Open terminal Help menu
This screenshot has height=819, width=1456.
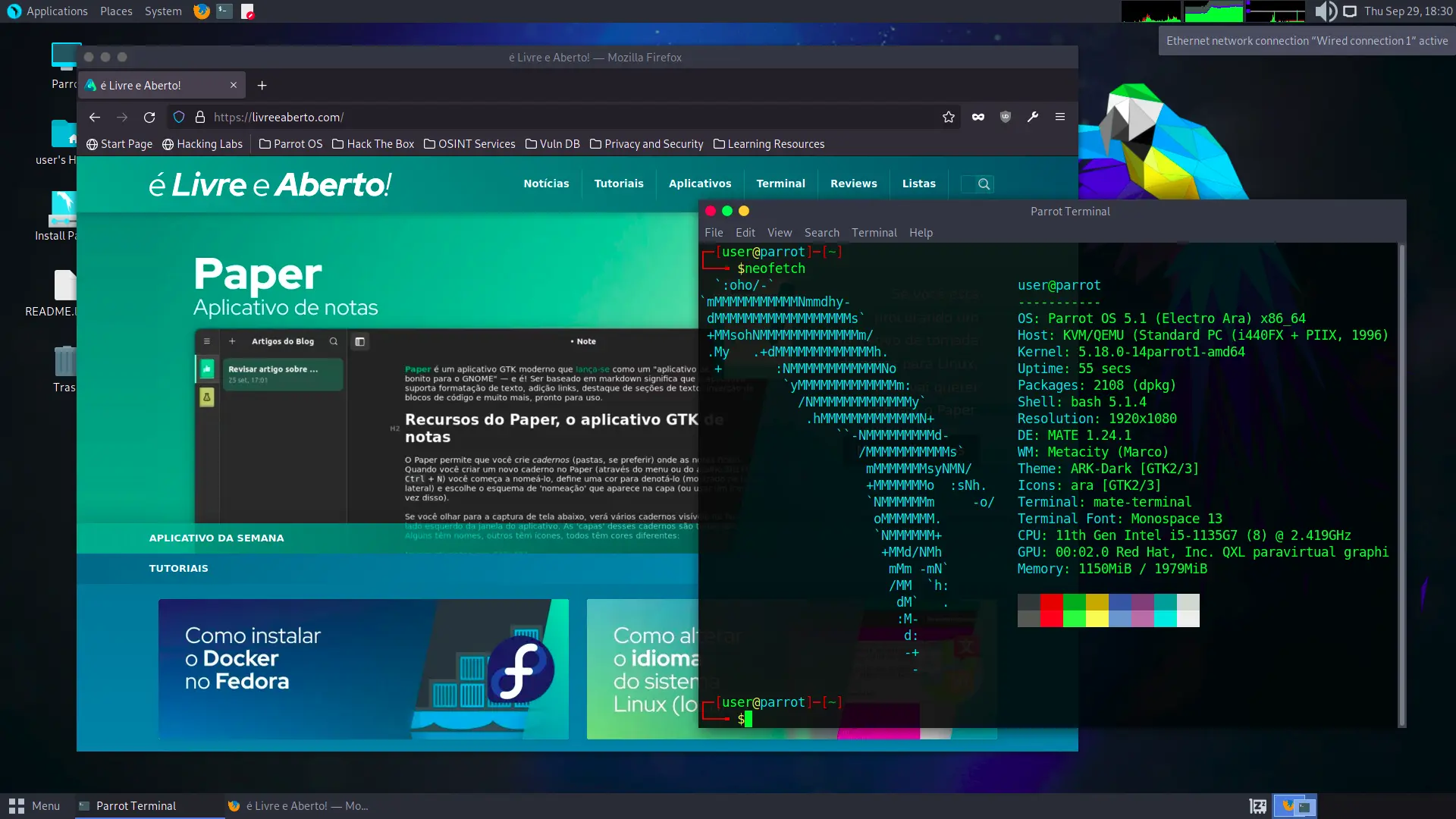(921, 233)
